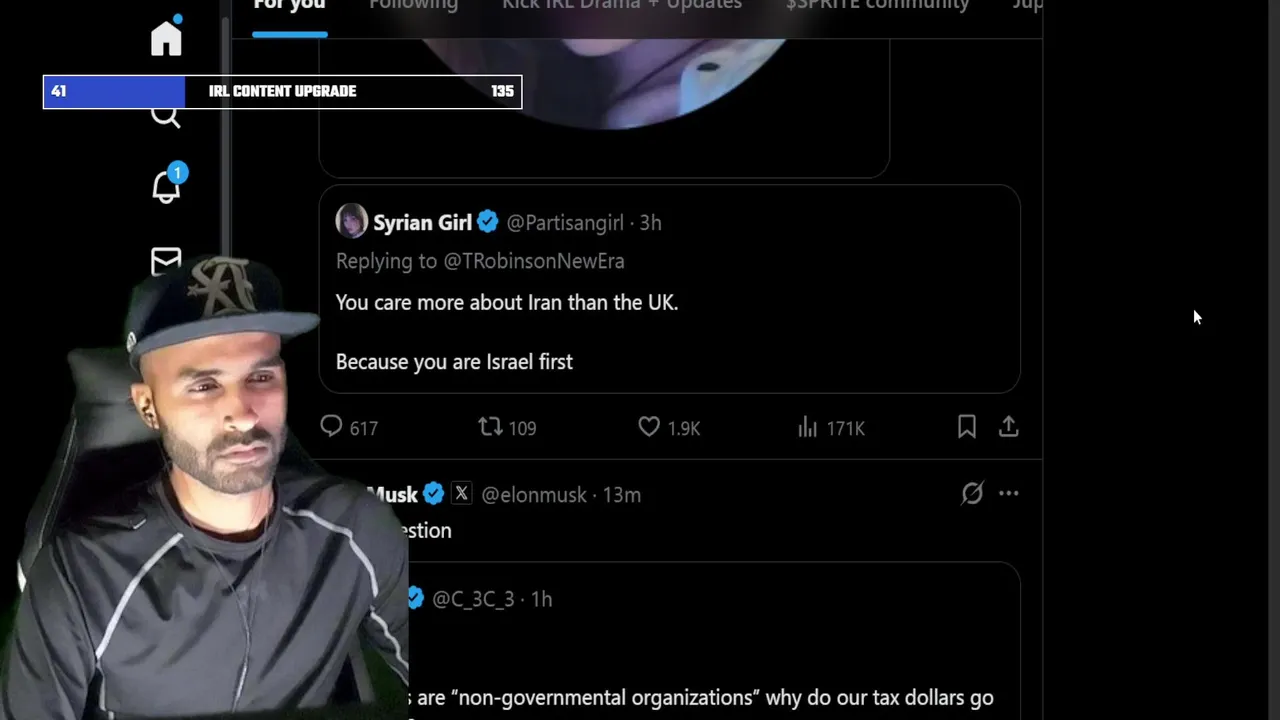The width and height of the screenshot is (1280, 720).
Task: Like the post with 1.9K likes
Action: coord(669,427)
